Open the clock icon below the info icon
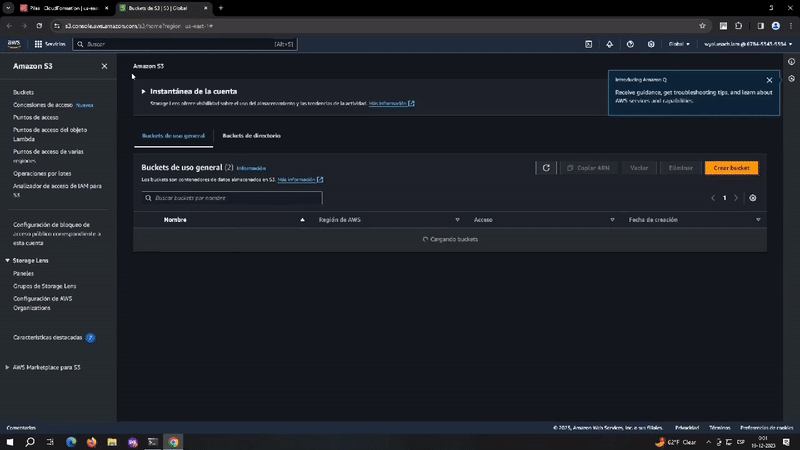Image resolution: width=800 pixels, height=450 pixels. [791, 79]
